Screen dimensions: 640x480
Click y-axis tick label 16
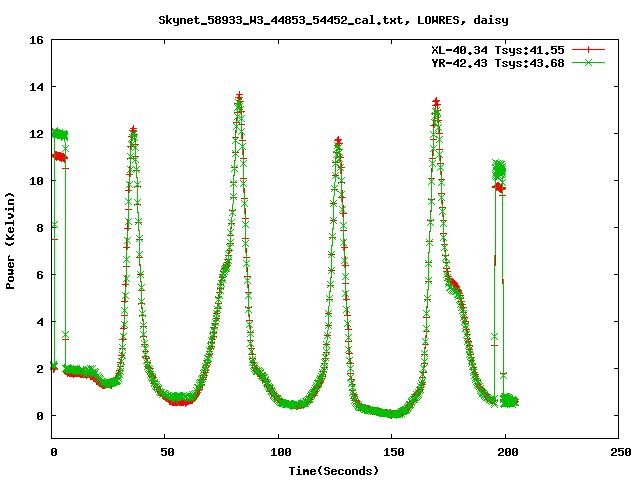click(x=36, y=40)
